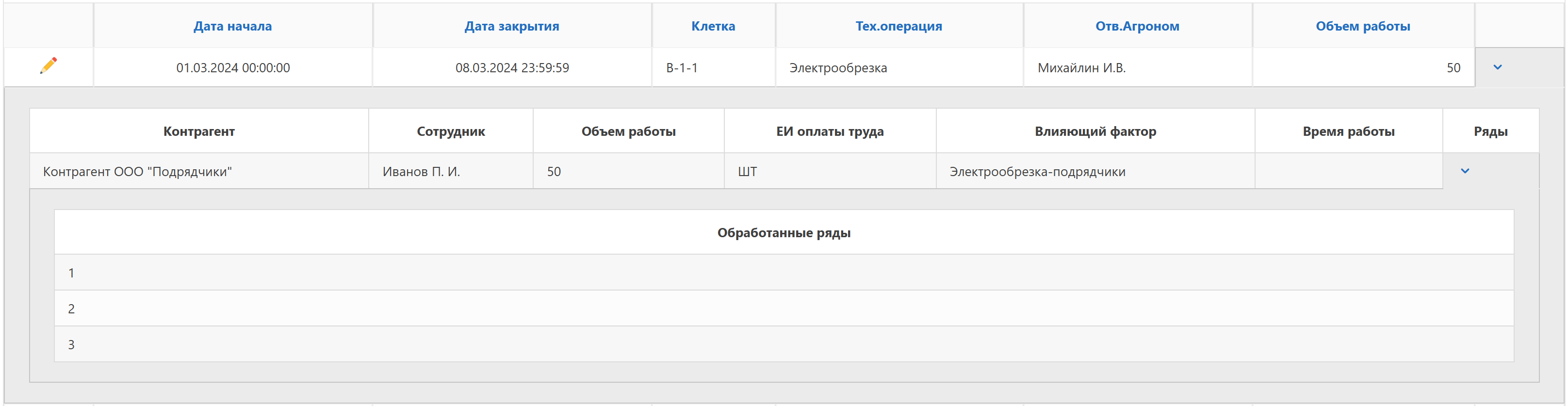Image resolution: width=1568 pixels, height=406 pixels.
Task: Click the Сотрудник column header
Action: pyautogui.click(x=450, y=131)
